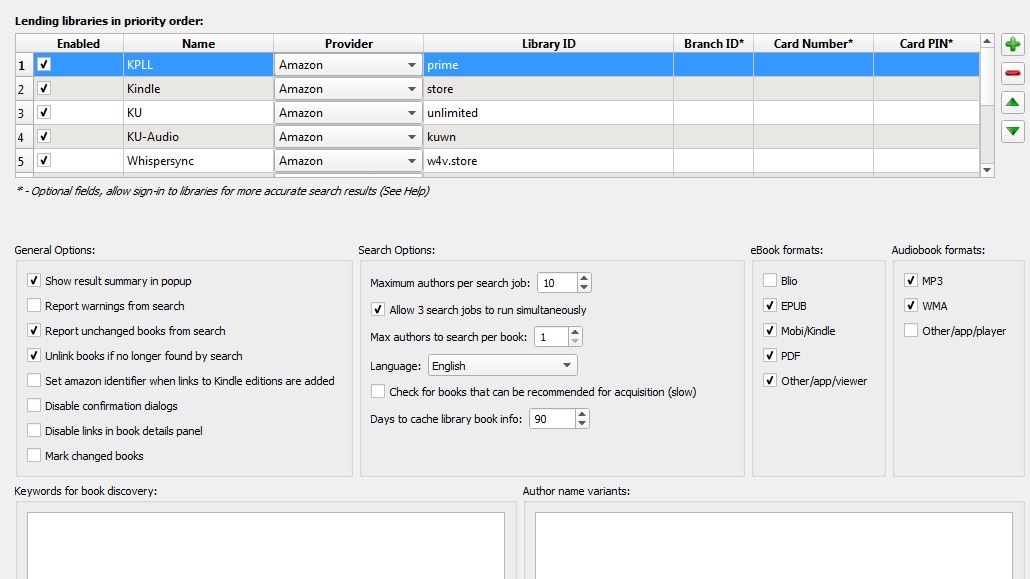Screen dimensions: 1030x579
Task: Click the Card Number column header
Action: click(x=813, y=43)
